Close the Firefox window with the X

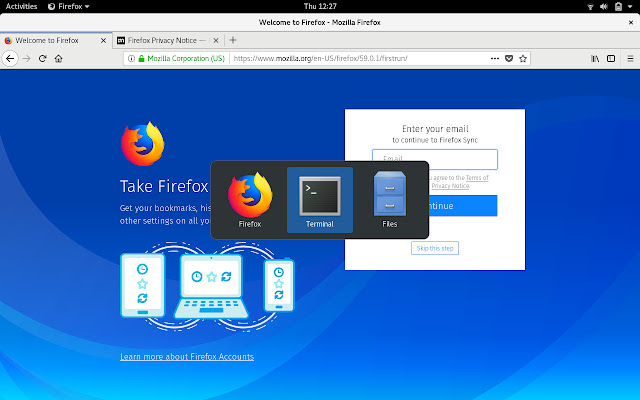(x=631, y=22)
